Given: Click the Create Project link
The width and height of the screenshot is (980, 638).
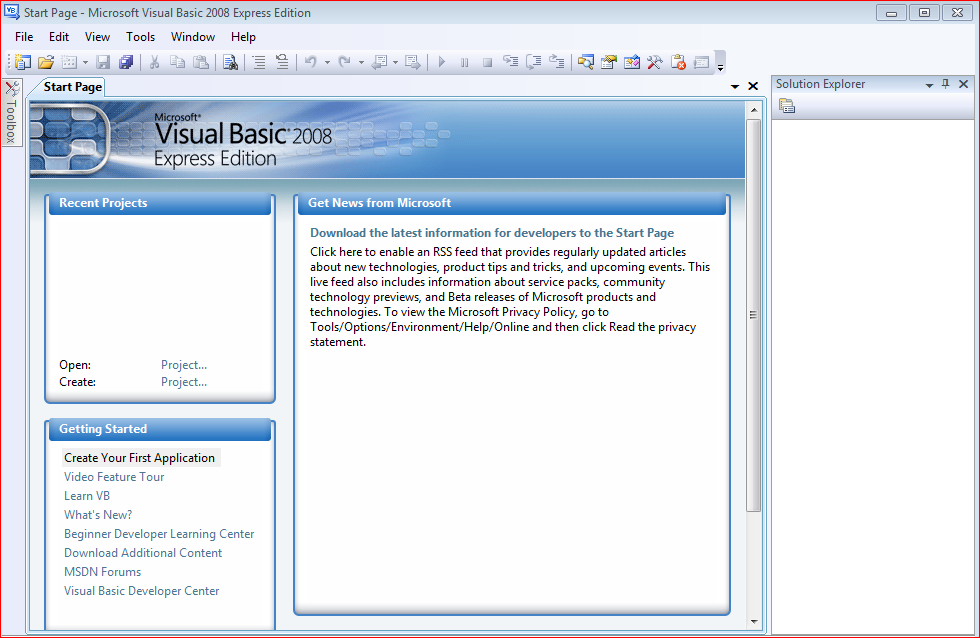Looking at the screenshot, I should point(184,382).
